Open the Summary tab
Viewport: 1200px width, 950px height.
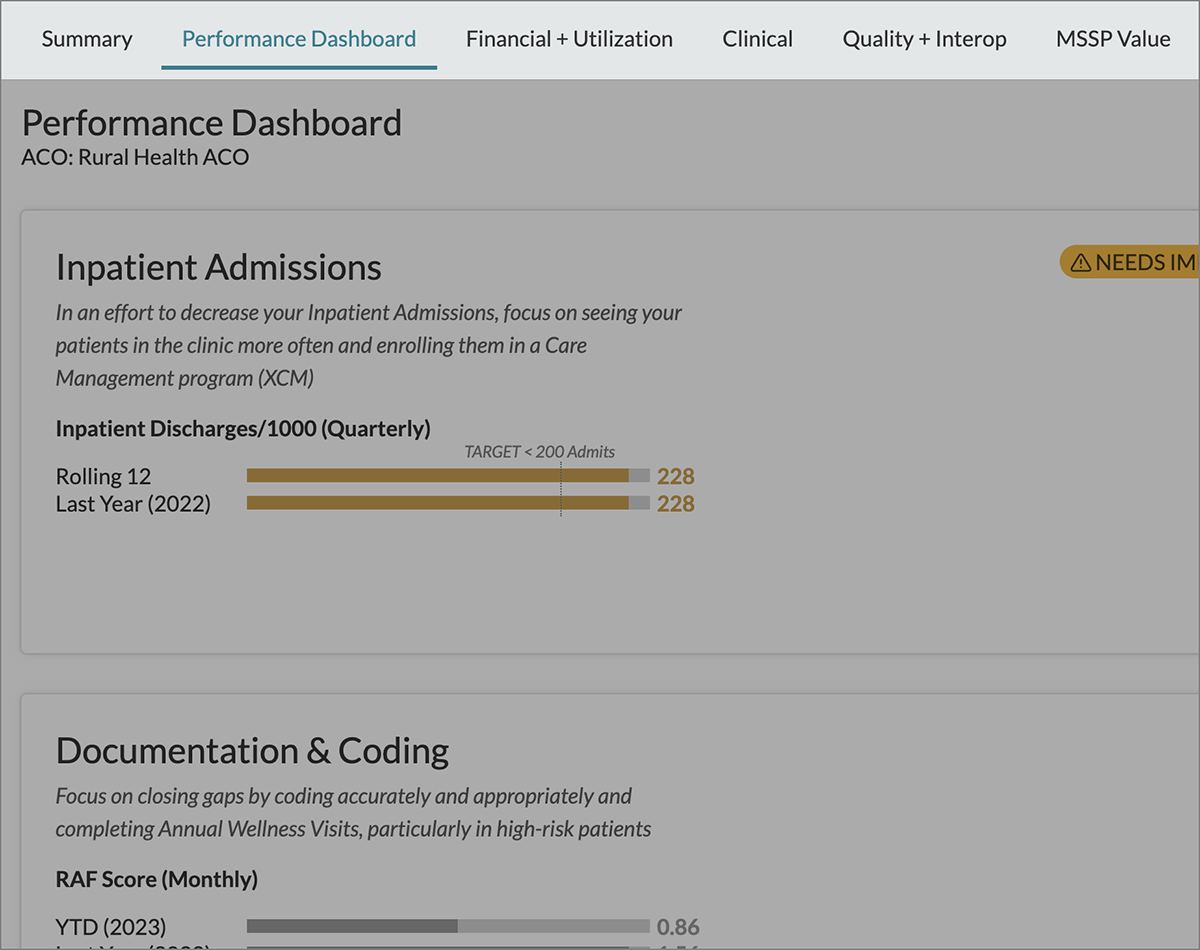click(87, 39)
